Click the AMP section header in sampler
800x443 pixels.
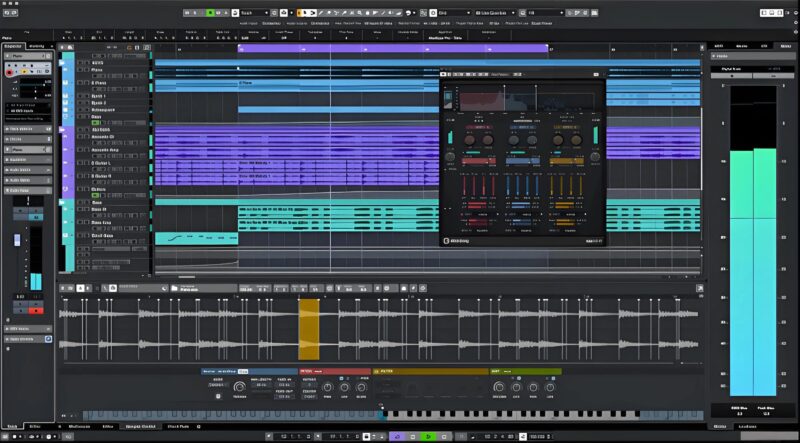click(x=526, y=372)
